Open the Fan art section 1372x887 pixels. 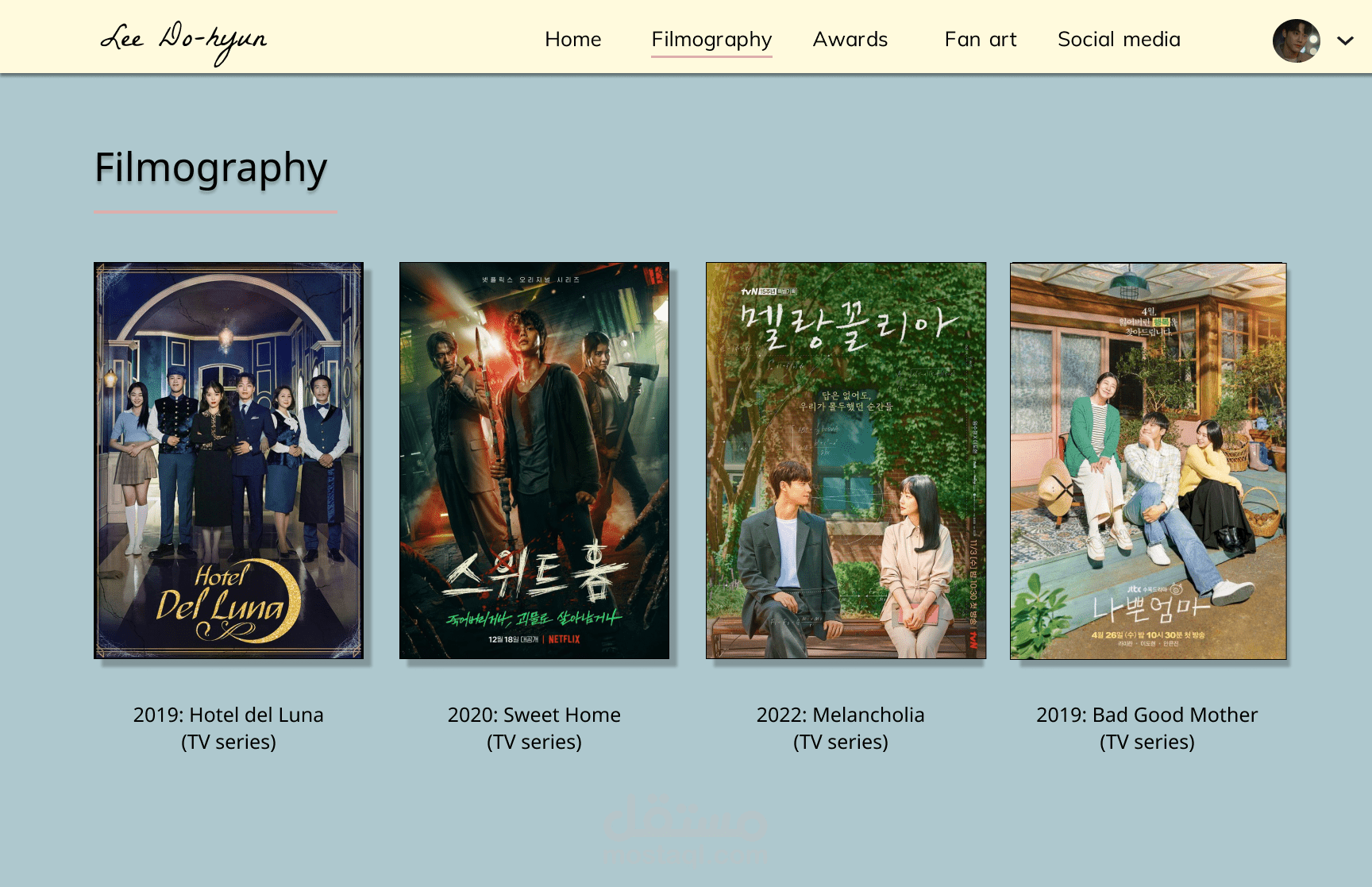(x=981, y=39)
